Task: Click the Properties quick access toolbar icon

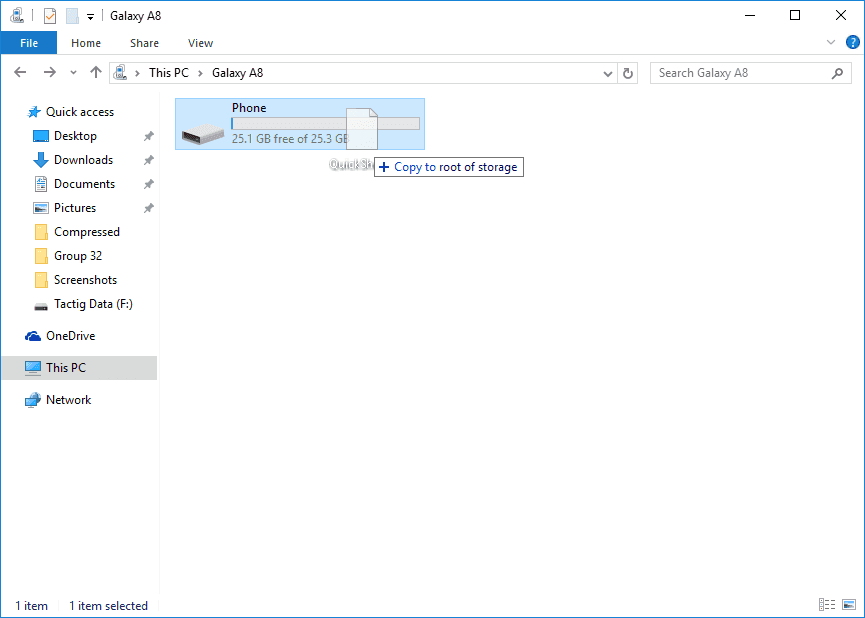Action: click(50, 16)
